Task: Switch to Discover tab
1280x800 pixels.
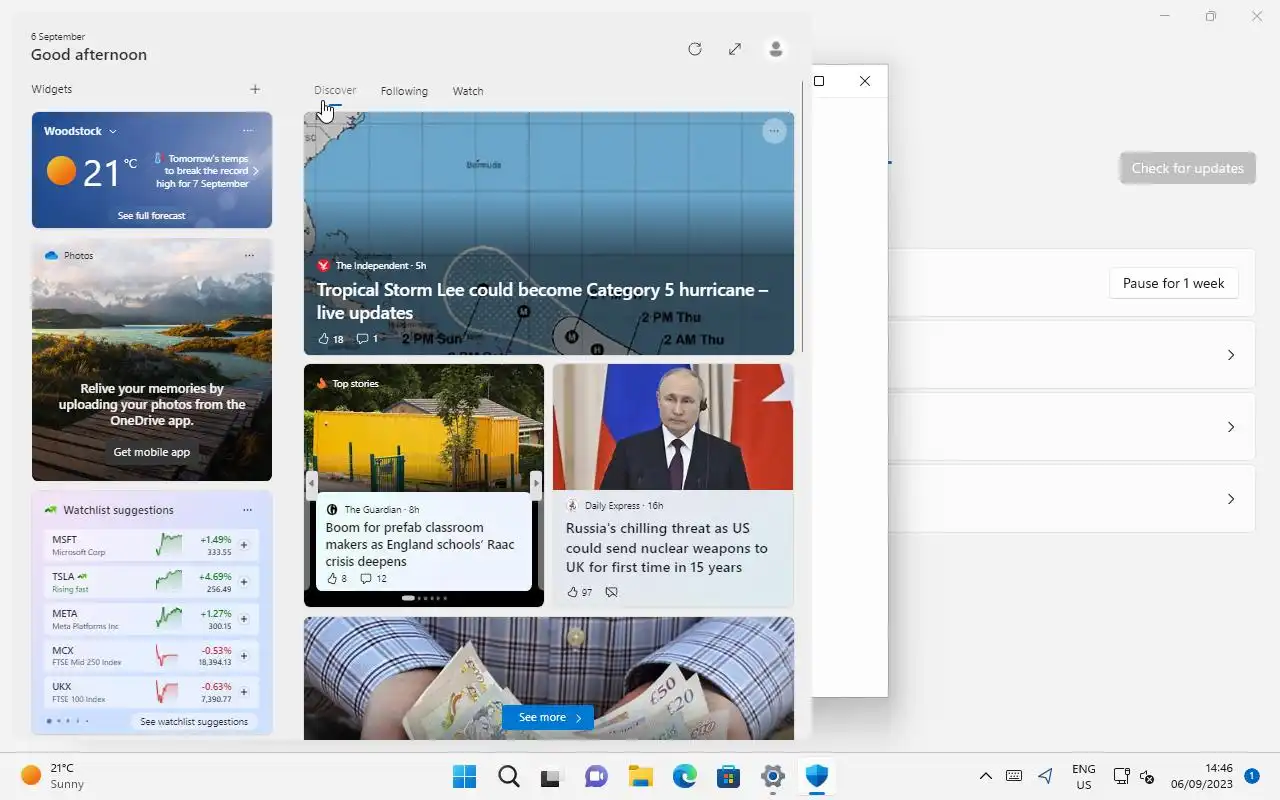Action: [335, 90]
